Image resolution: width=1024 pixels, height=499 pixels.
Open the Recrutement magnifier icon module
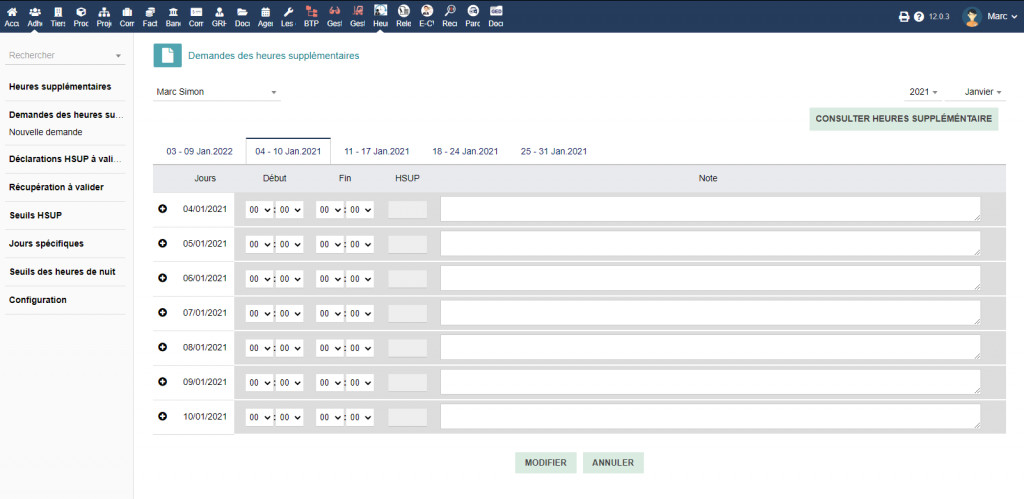[x=449, y=11]
